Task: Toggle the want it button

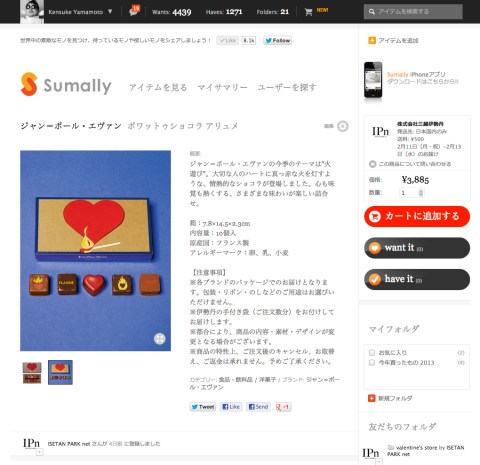Action: tap(417, 248)
